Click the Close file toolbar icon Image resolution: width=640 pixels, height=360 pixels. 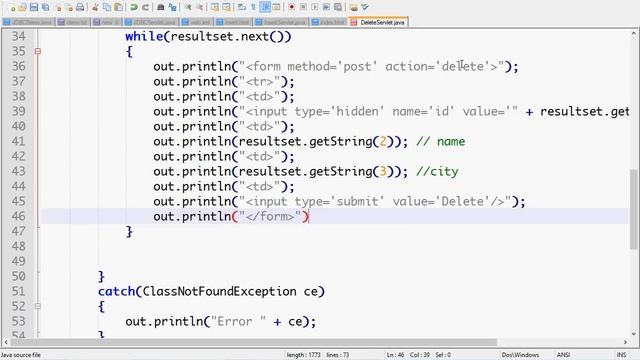pos(58,7)
